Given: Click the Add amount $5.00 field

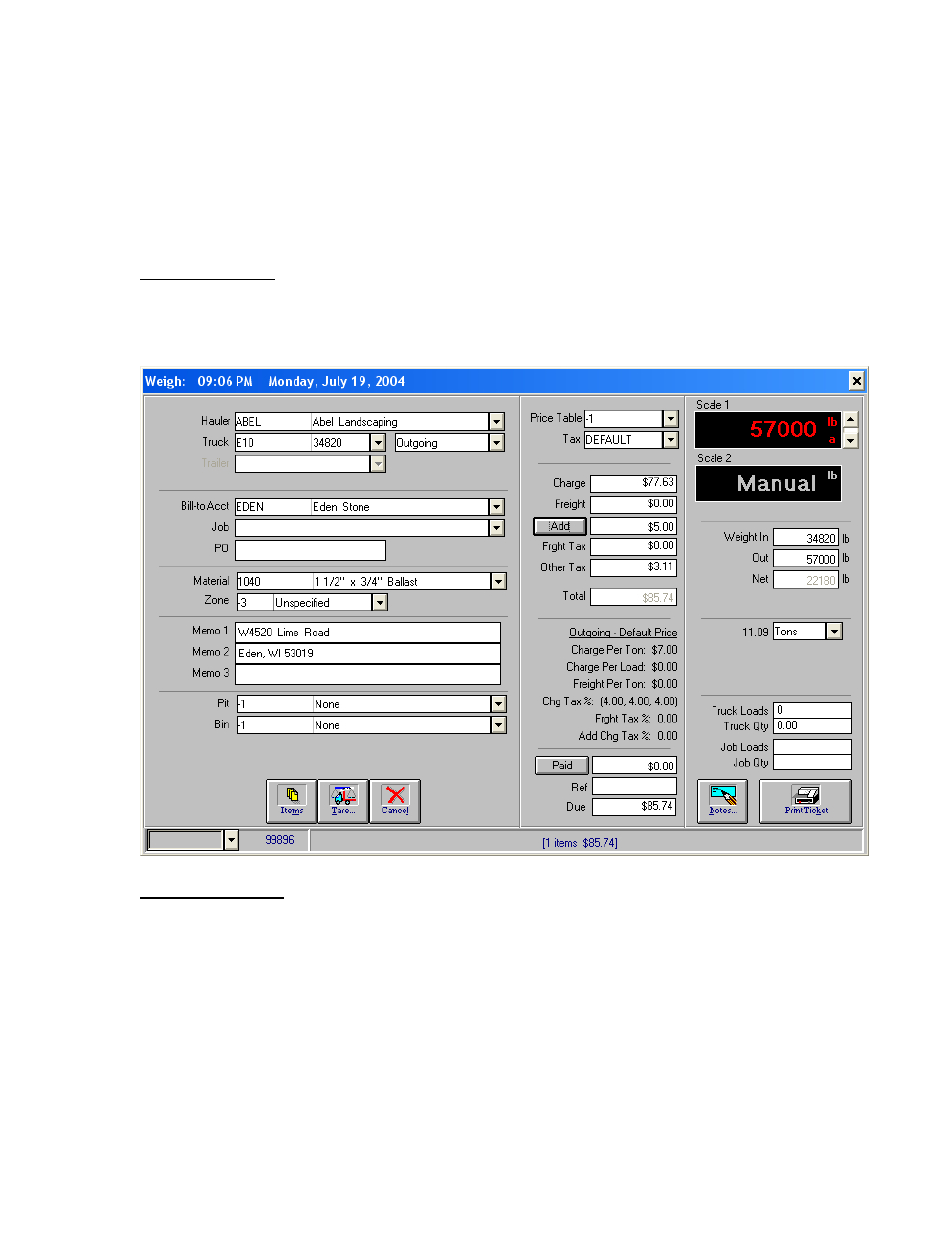Looking at the screenshot, I should click(633, 526).
